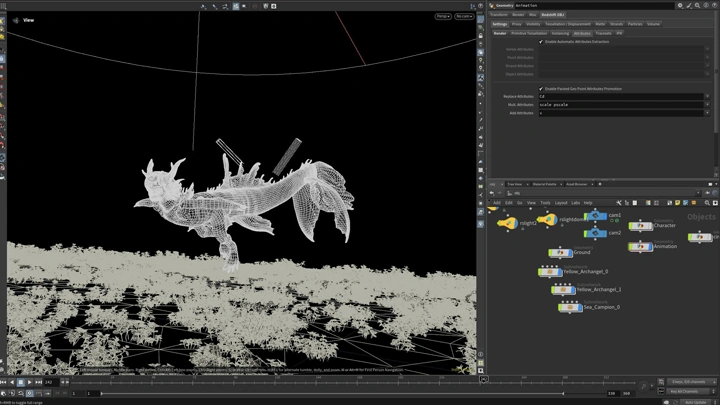720x405 pixels.
Task: Click the Auto Update button
Action: [696, 402]
